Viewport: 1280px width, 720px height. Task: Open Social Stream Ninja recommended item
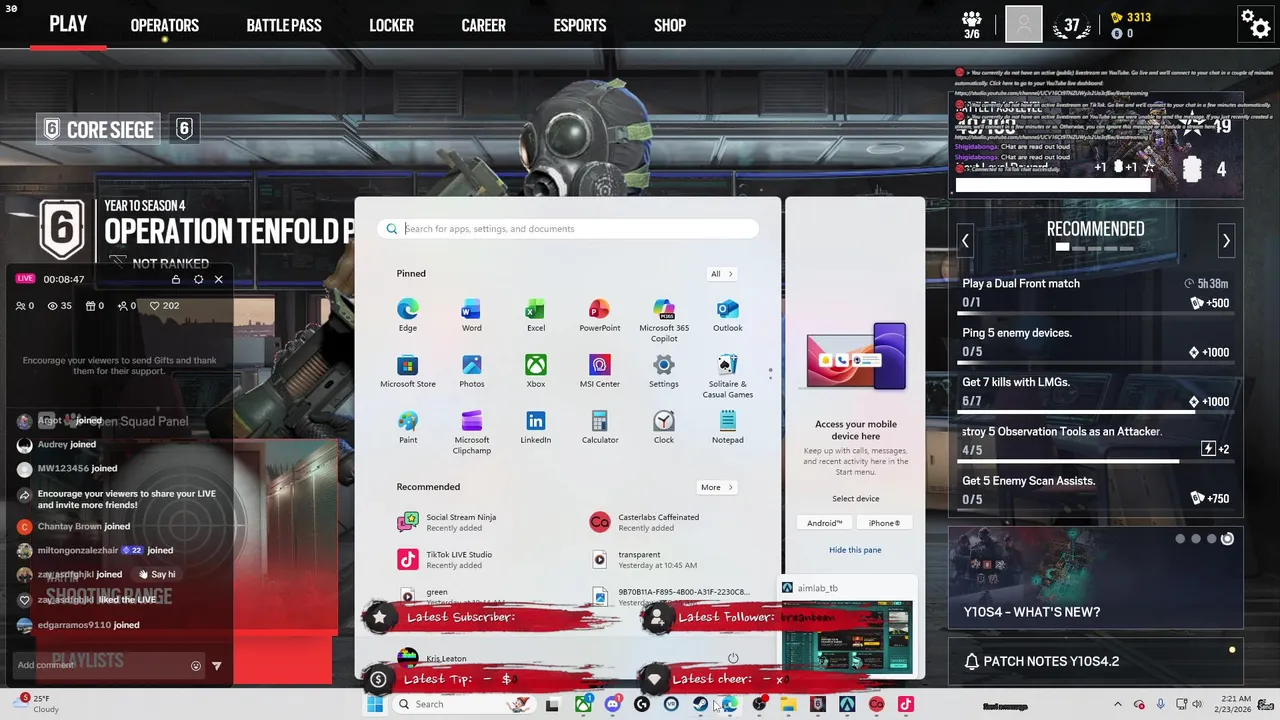pyautogui.click(x=460, y=522)
